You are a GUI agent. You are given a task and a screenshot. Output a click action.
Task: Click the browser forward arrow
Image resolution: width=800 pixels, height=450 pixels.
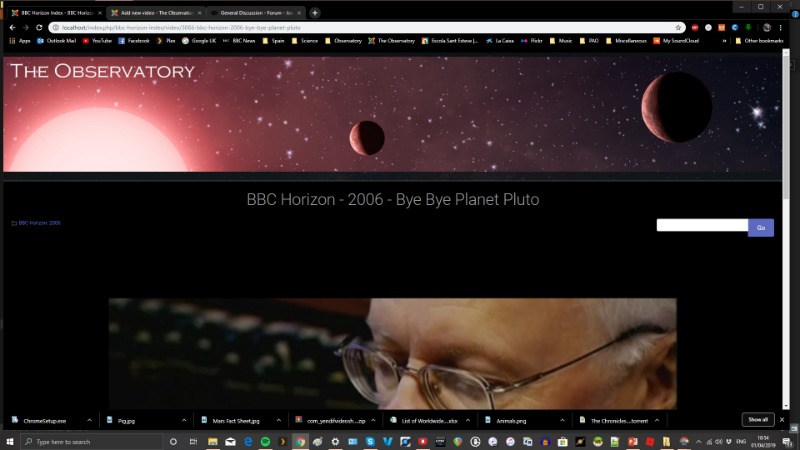pos(26,28)
